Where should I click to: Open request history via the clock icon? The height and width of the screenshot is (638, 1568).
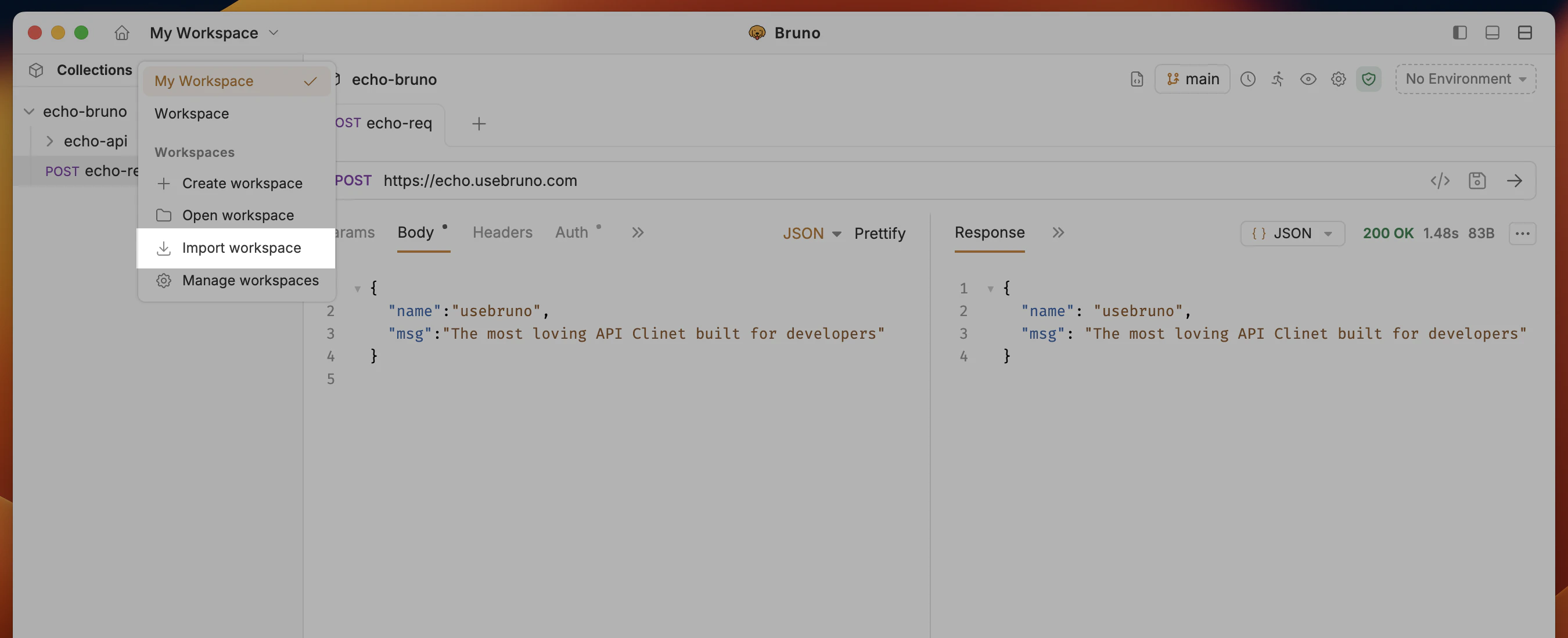click(1249, 79)
